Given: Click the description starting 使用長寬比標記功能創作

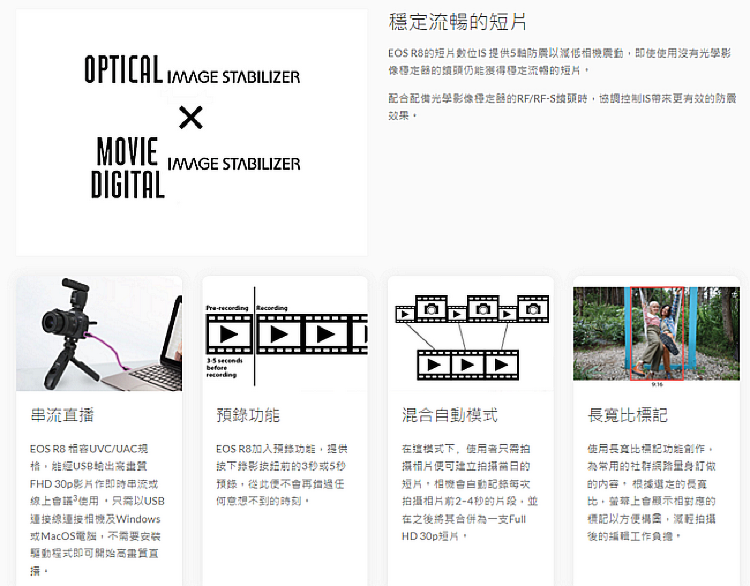Looking at the screenshot, I should click(x=651, y=493).
